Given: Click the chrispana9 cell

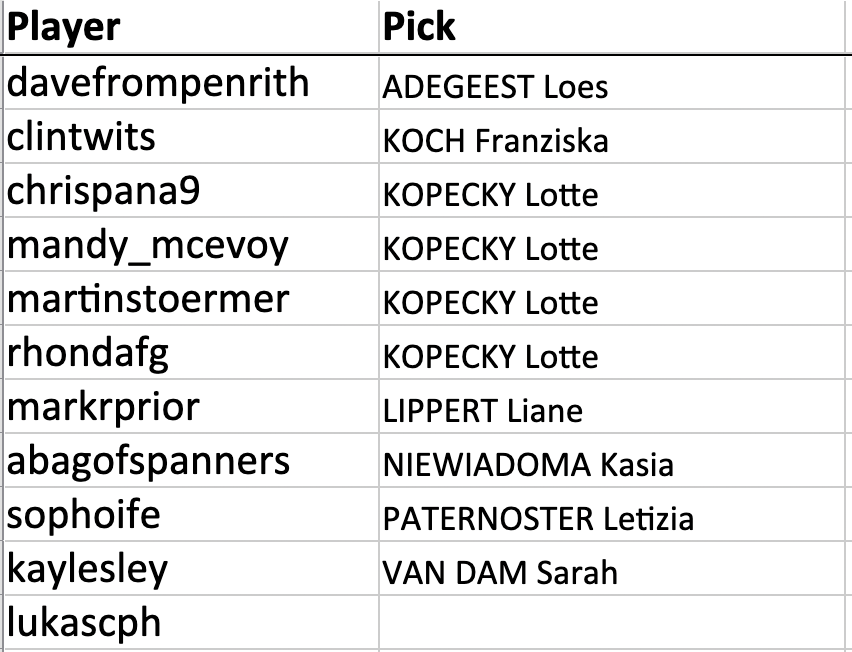Looking at the screenshot, I should tap(191, 190).
